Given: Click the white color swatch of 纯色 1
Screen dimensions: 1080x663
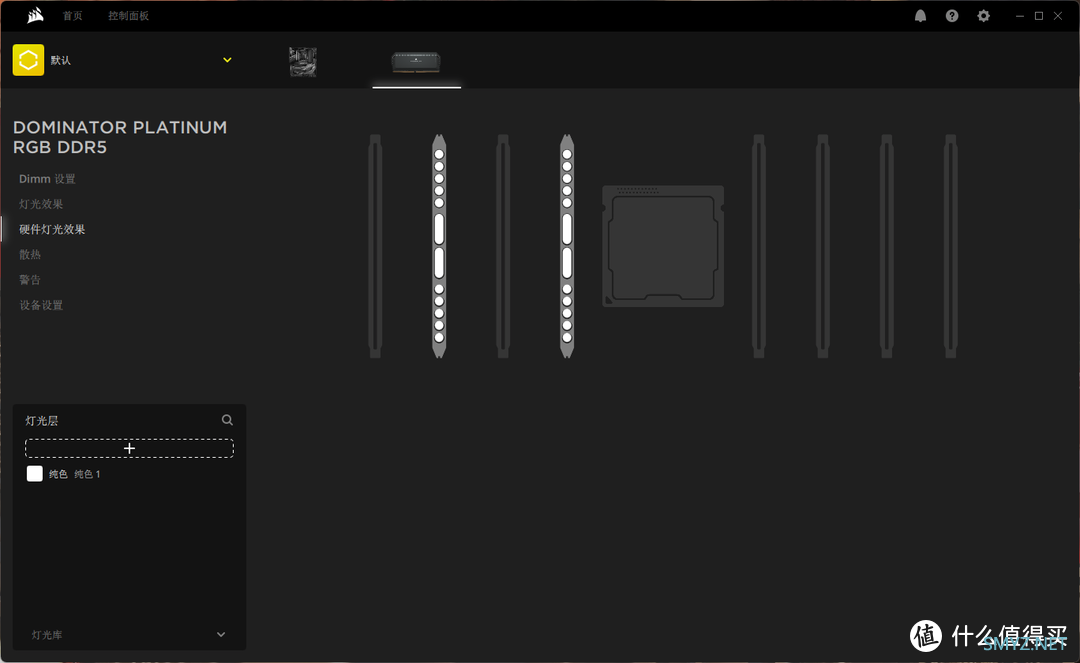Looking at the screenshot, I should [x=34, y=474].
